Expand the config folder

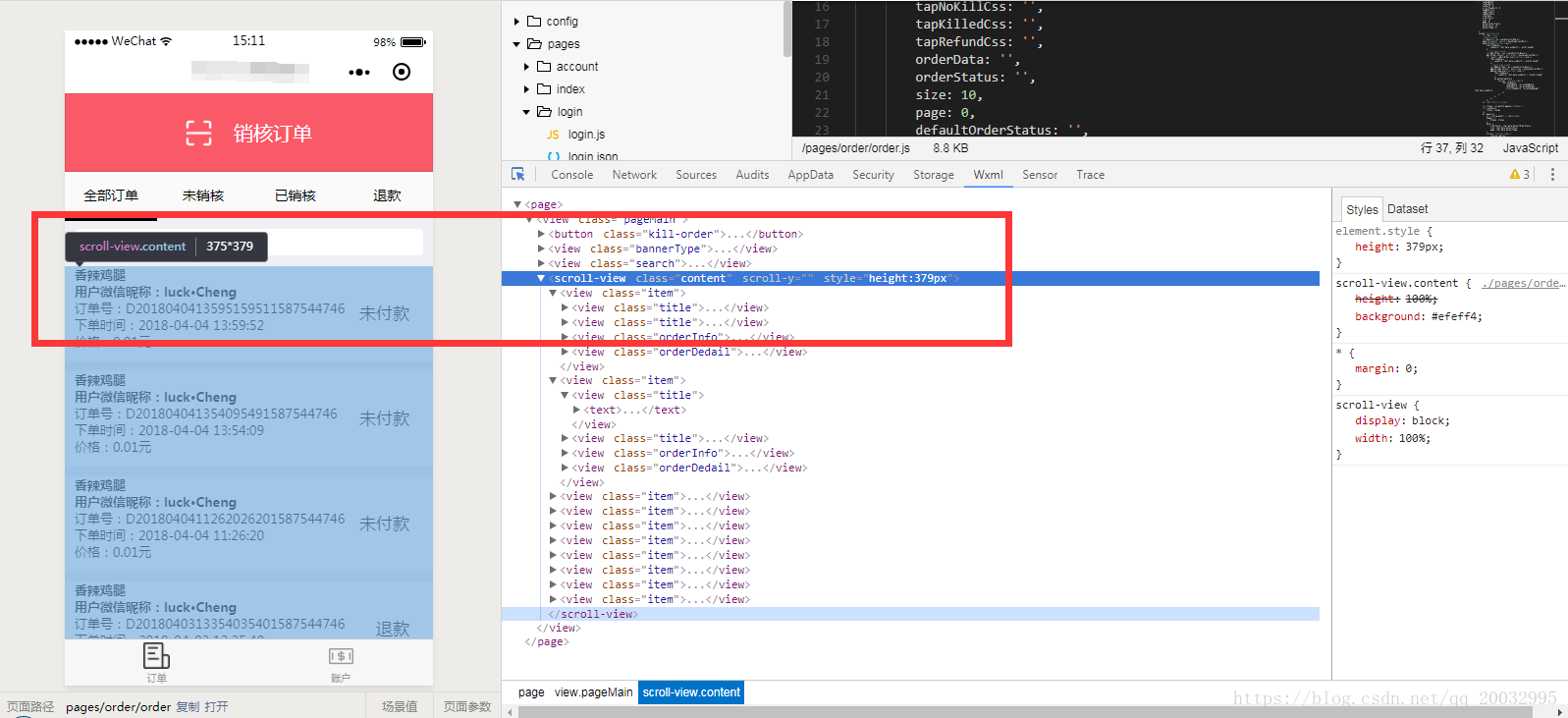coord(517,22)
